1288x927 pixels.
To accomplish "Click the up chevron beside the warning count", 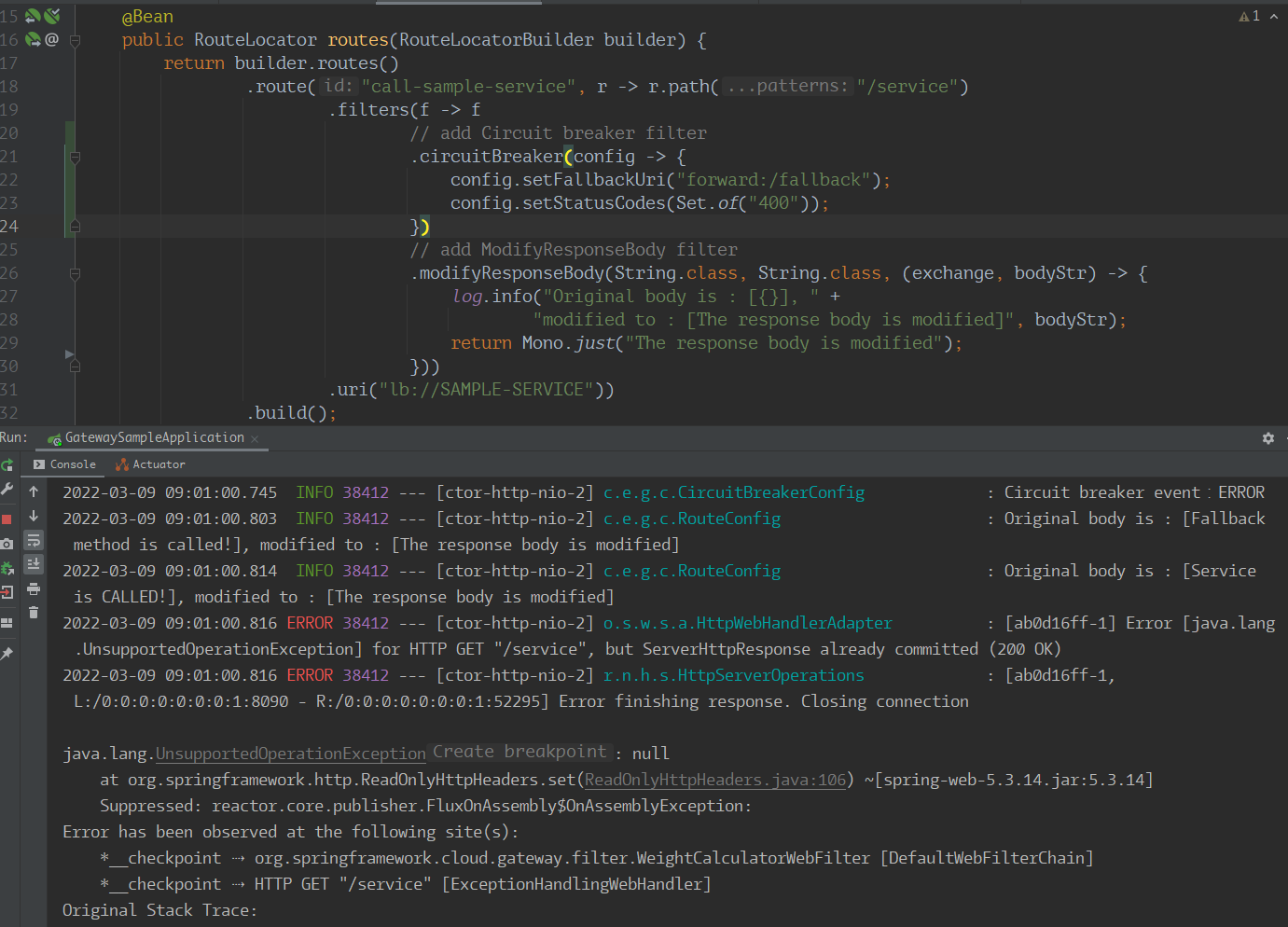I will pyautogui.click(x=1274, y=16).
